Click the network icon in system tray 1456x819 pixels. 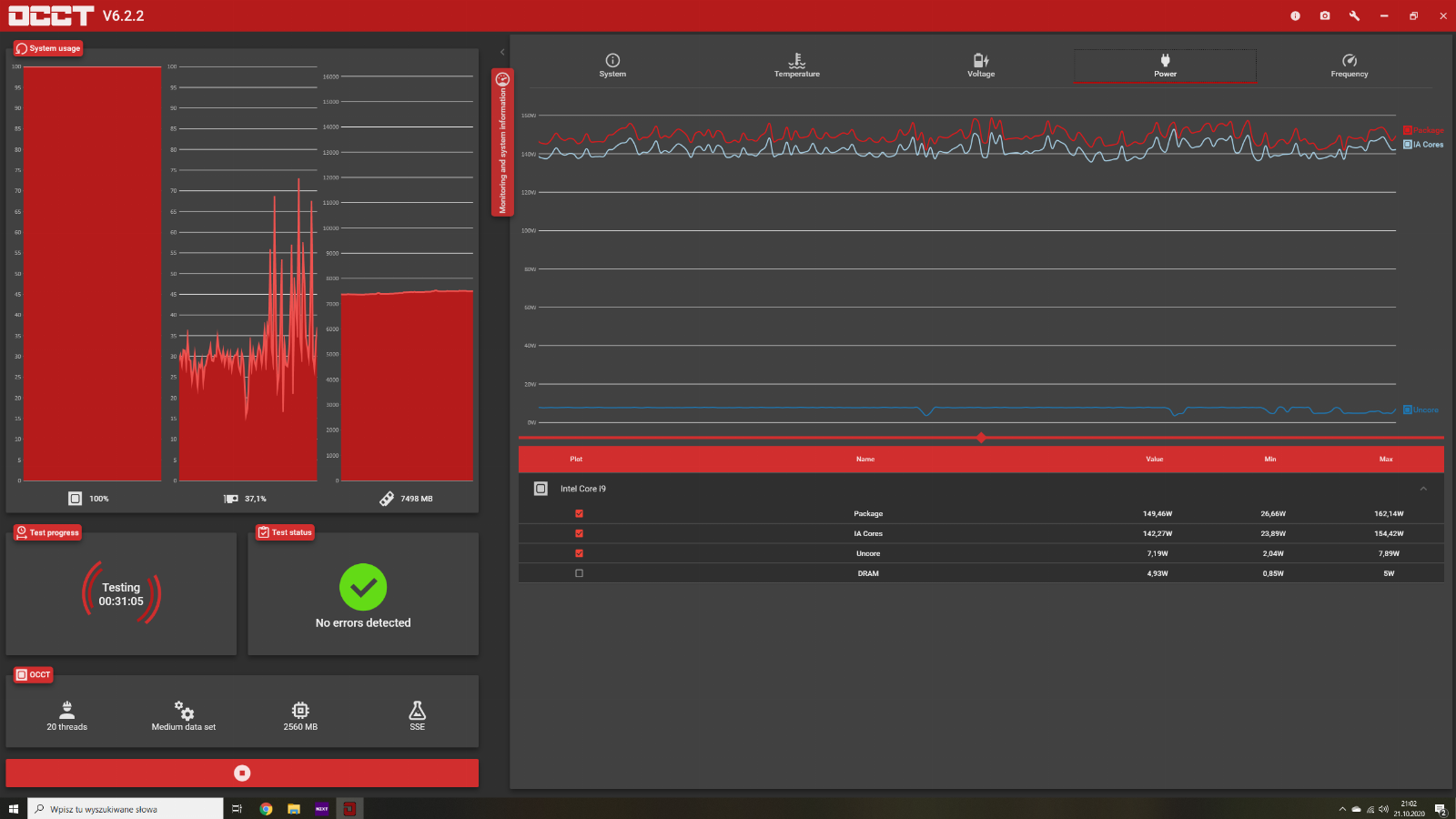pos(1370,809)
